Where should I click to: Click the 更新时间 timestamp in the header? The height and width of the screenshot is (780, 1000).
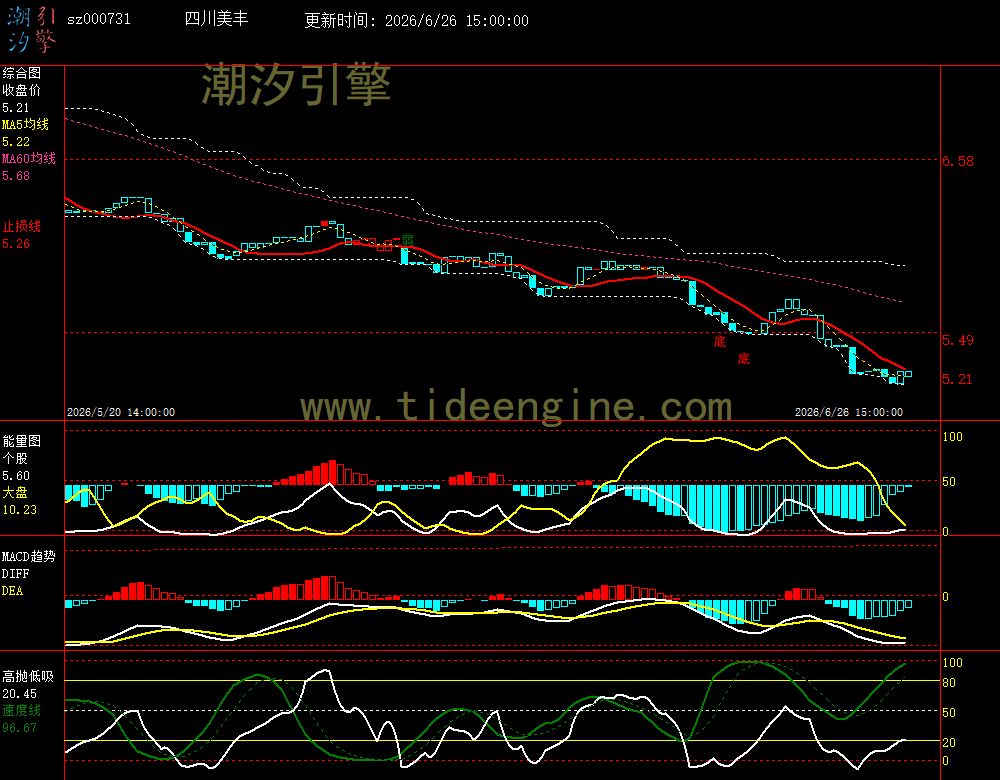(416, 20)
